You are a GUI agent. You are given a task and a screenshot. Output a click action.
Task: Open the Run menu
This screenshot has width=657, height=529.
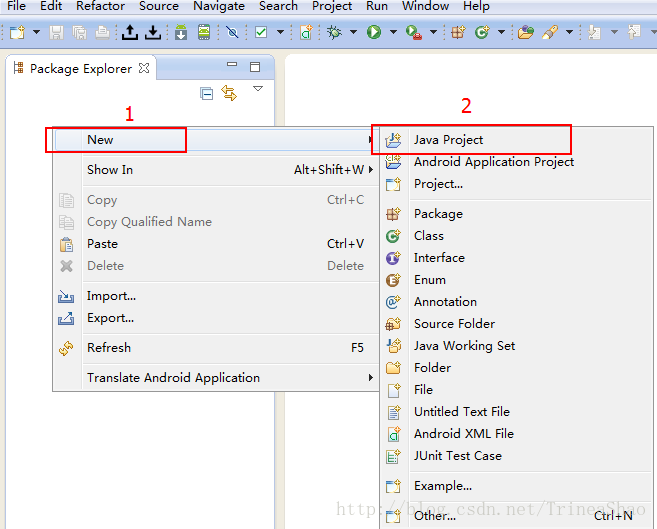(x=377, y=6)
